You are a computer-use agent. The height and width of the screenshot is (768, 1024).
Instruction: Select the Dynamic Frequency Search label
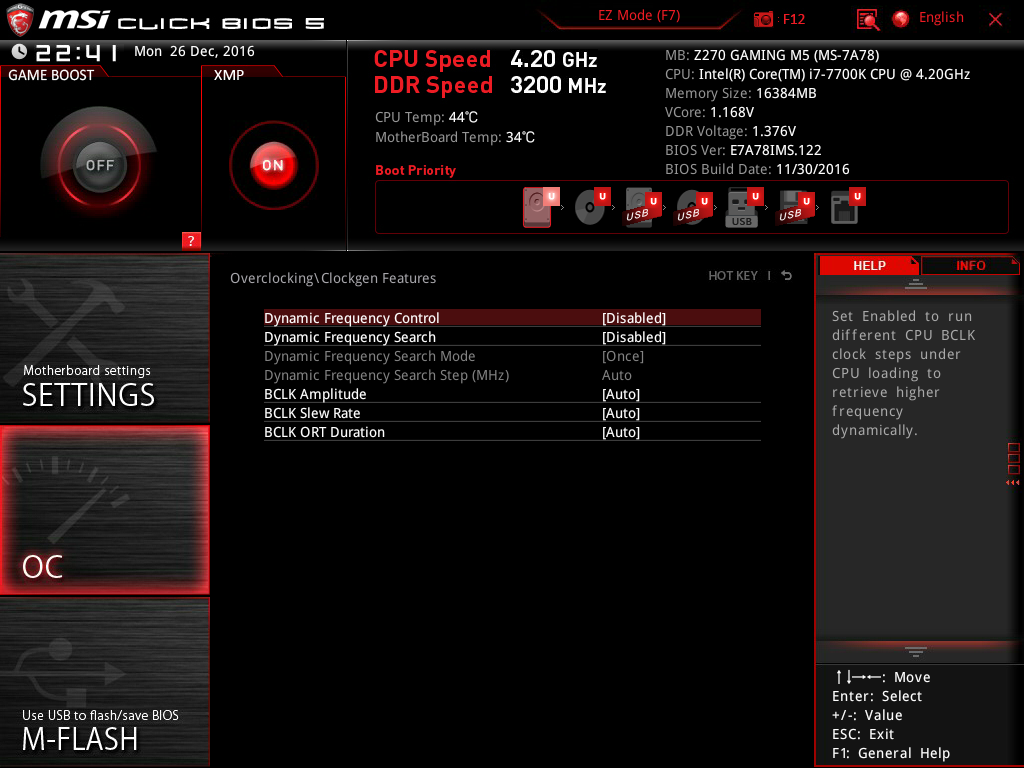point(349,337)
